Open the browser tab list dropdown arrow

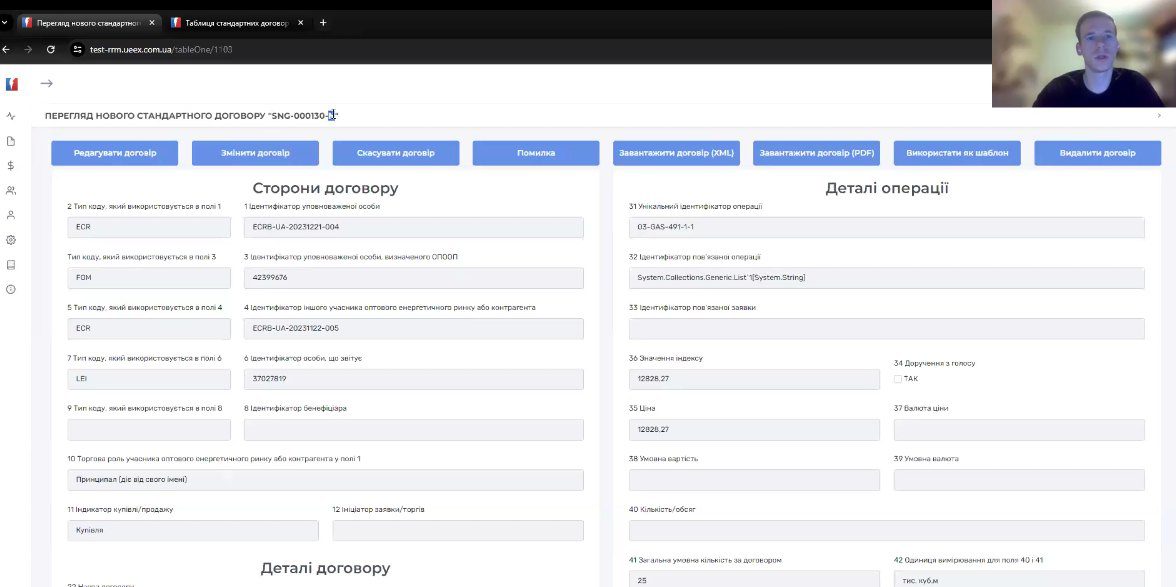tap(5, 23)
